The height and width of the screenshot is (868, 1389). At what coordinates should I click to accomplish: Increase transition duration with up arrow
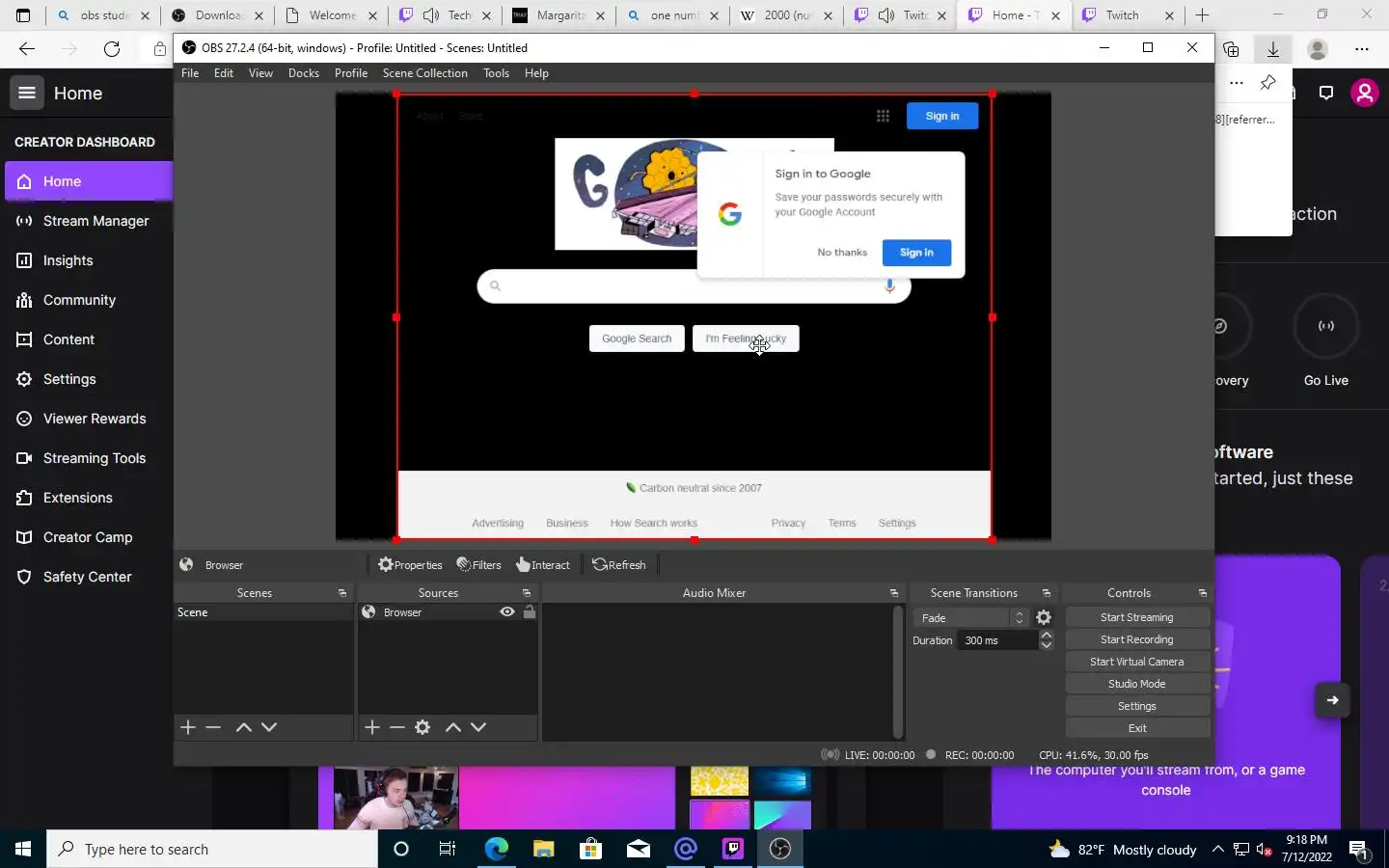tap(1047, 635)
